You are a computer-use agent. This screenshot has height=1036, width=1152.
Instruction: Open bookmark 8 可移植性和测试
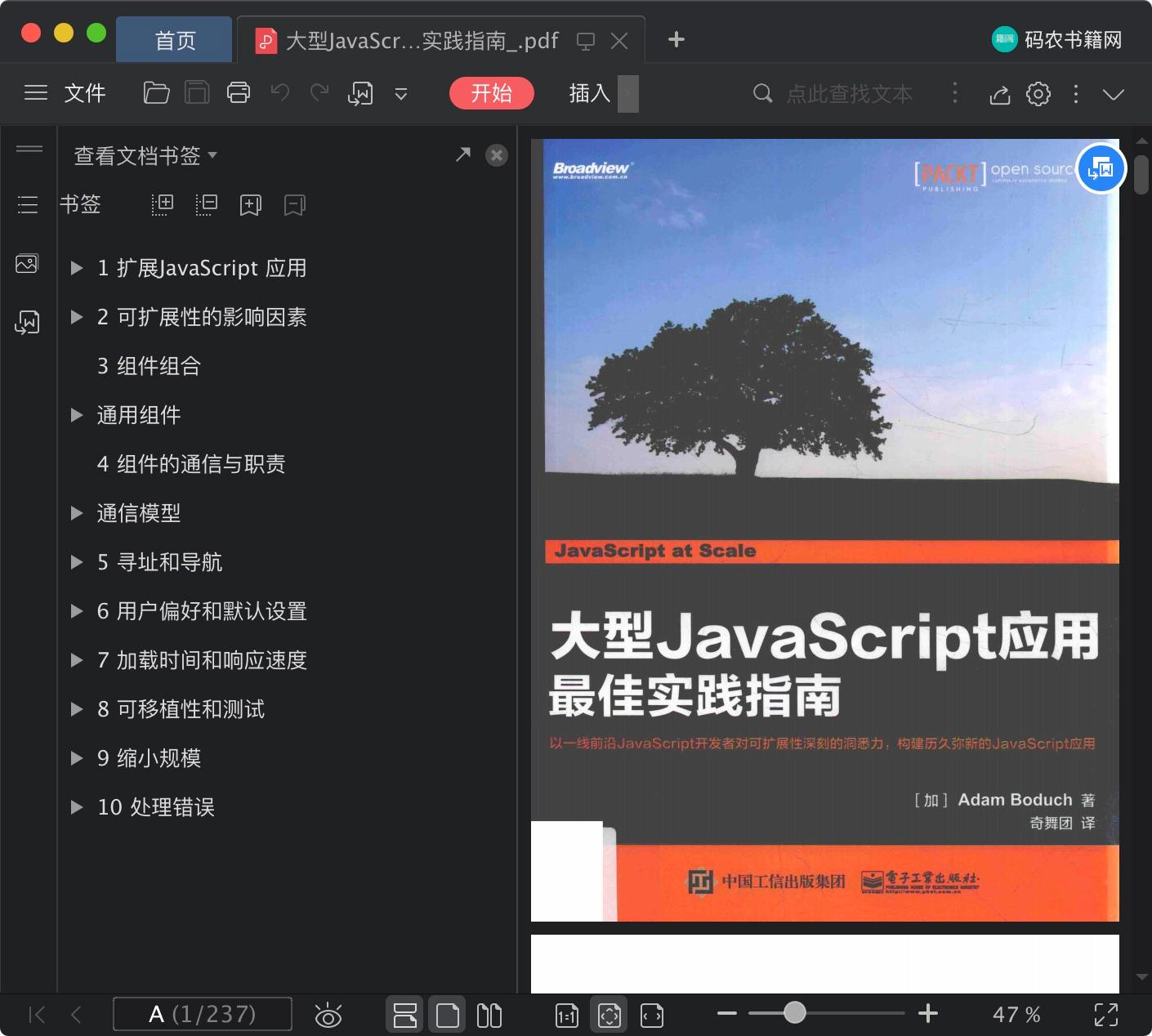[x=181, y=709]
